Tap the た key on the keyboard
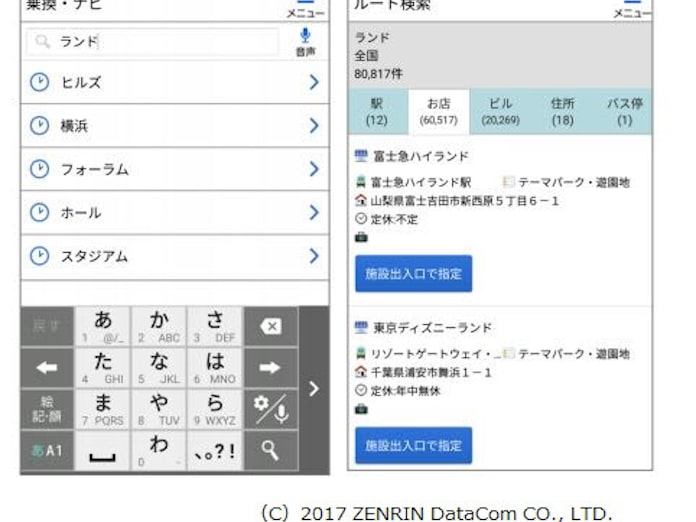The image size is (696, 522). point(103,368)
